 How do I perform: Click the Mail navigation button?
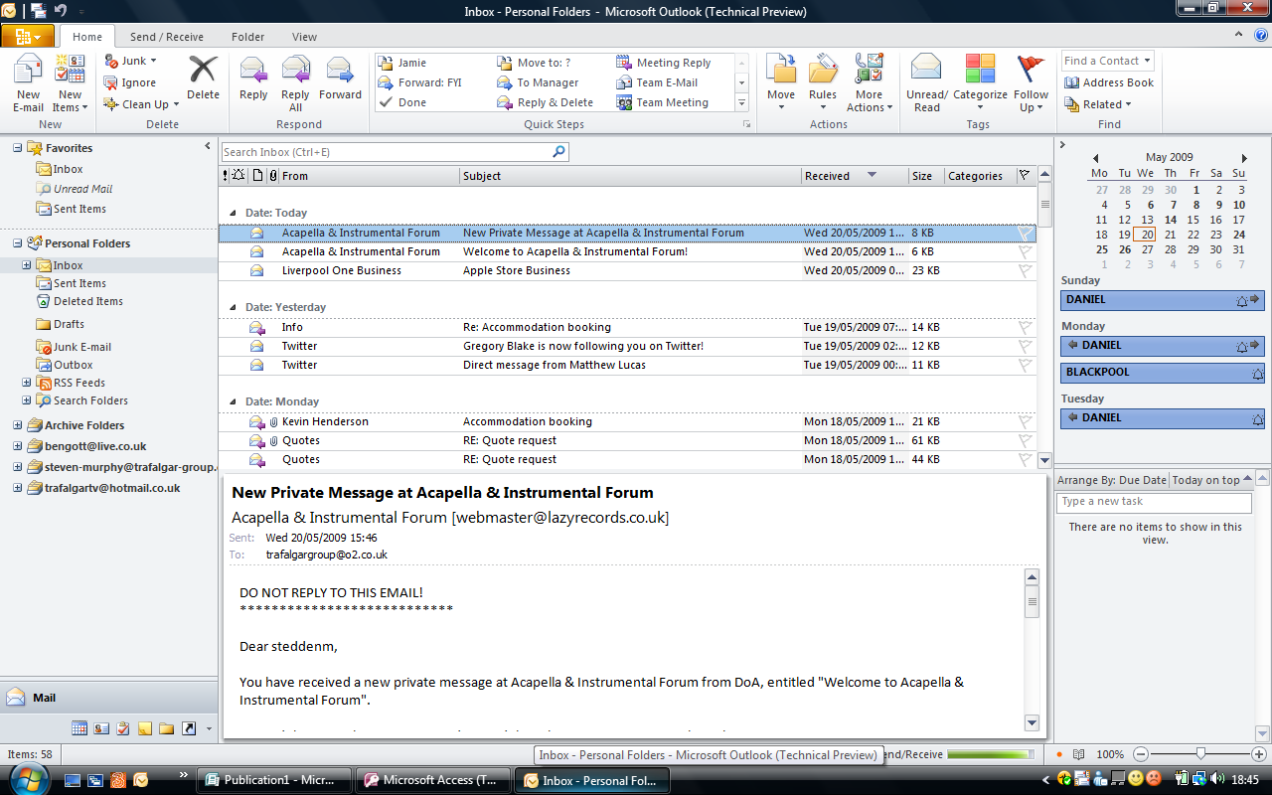tap(109, 698)
